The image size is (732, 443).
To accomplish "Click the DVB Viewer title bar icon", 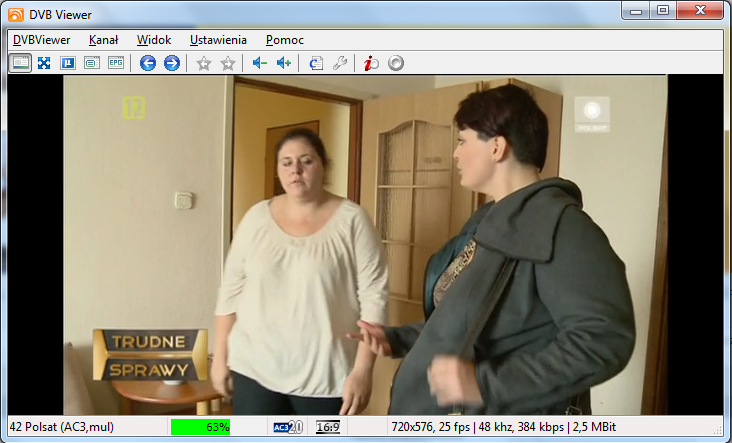I will point(16,15).
